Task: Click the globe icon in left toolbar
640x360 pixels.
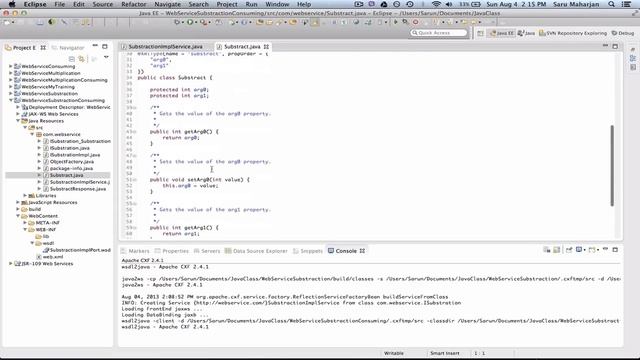Action: (52, 22)
